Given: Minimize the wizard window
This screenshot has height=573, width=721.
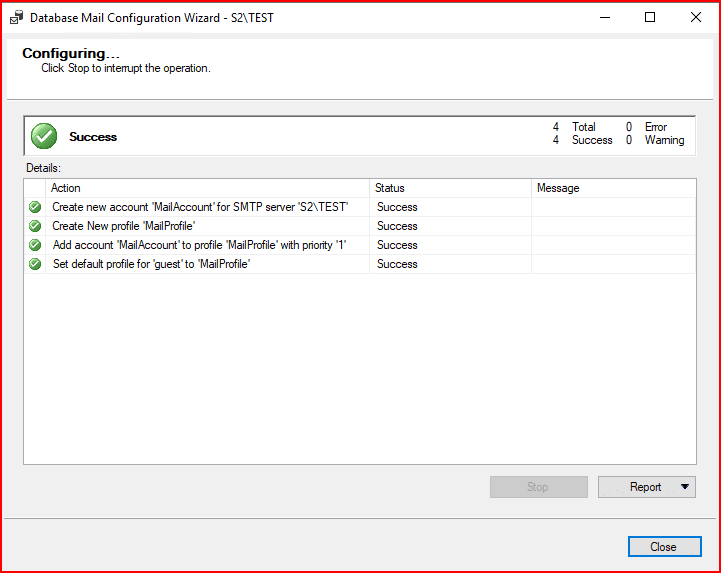Looking at the screenshot, I should [x=603, y=17].
